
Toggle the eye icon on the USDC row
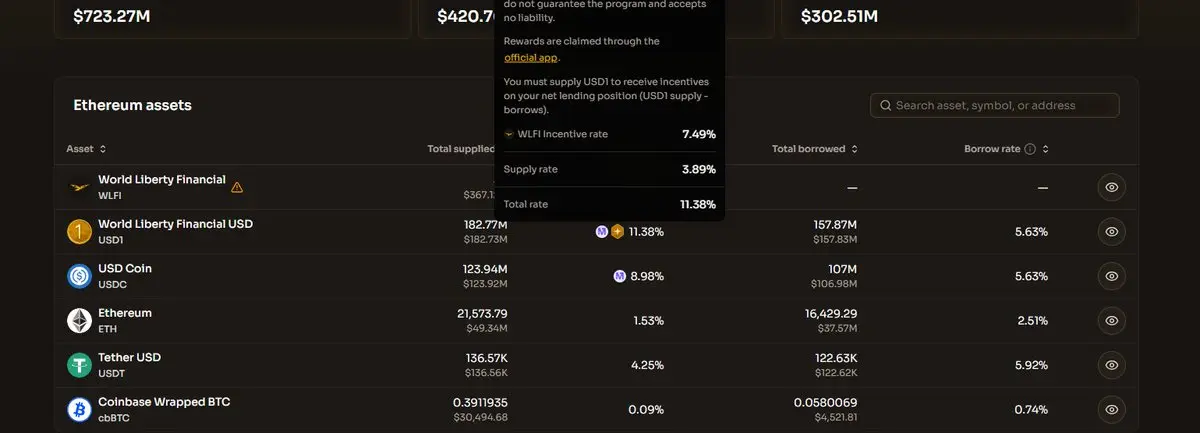(1111, 276)
